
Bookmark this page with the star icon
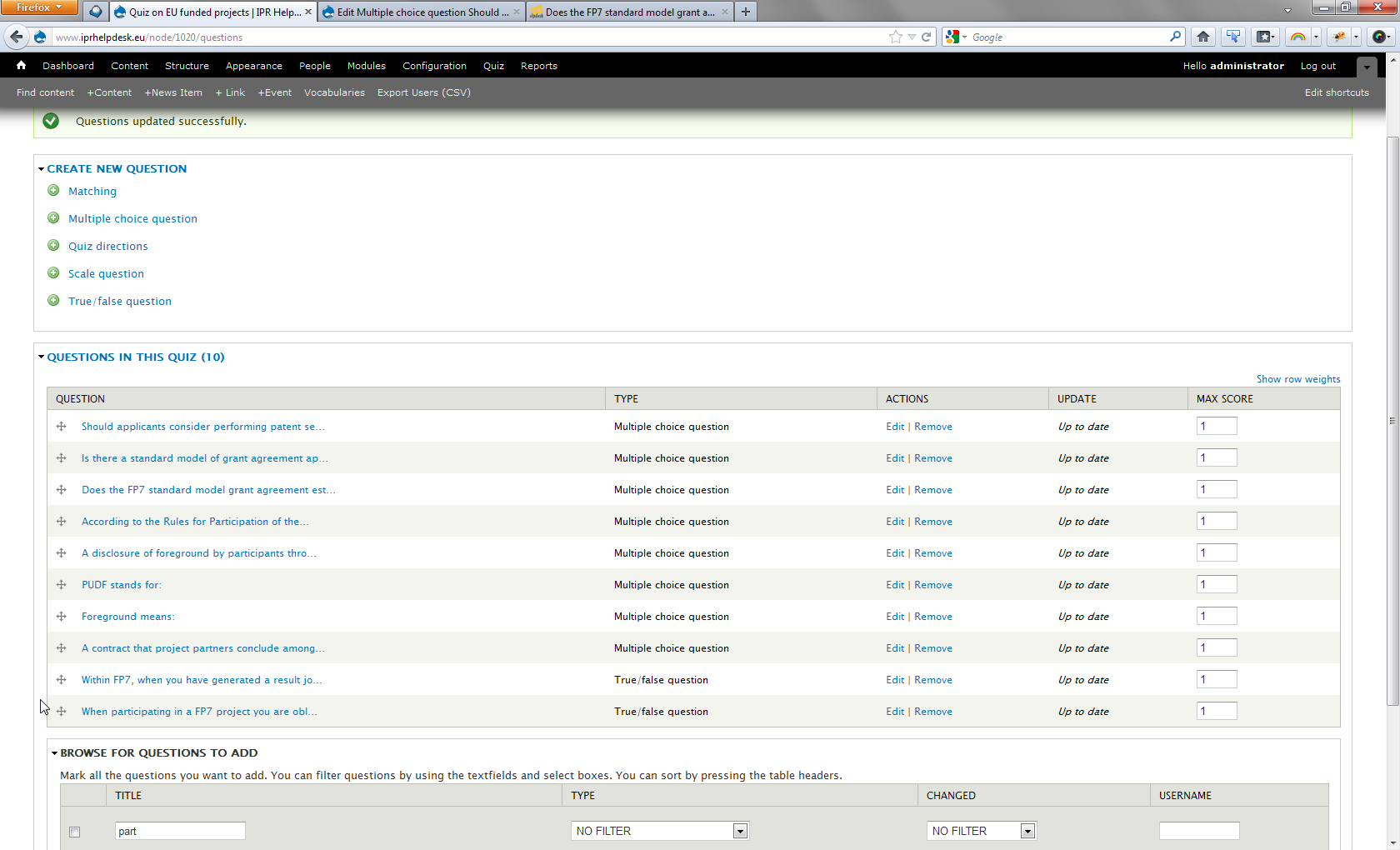point(896,37)
